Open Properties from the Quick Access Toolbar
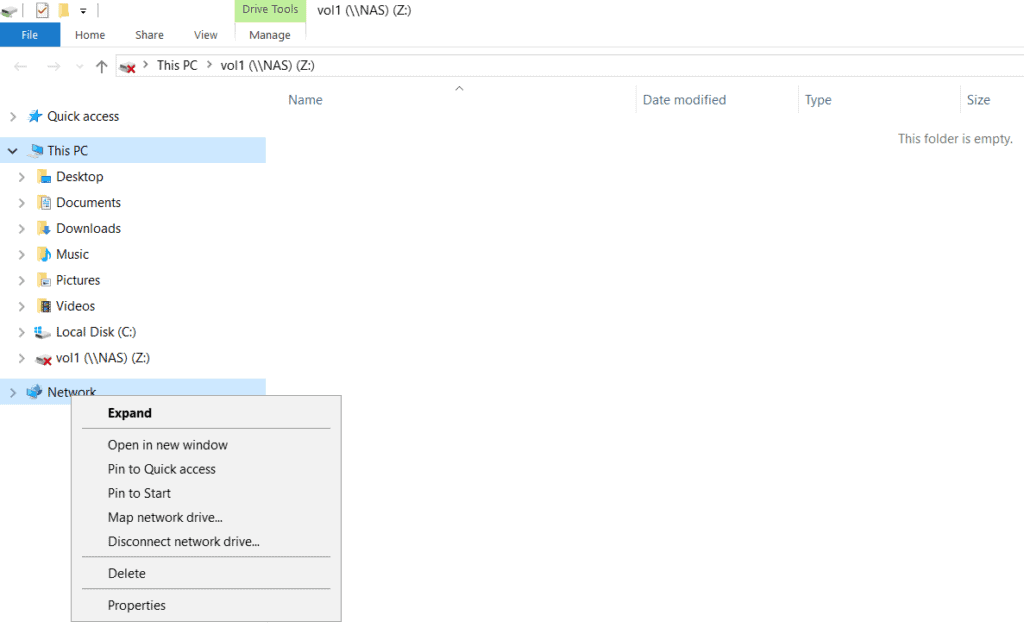 pyautogui.click(x=43, y=10)
